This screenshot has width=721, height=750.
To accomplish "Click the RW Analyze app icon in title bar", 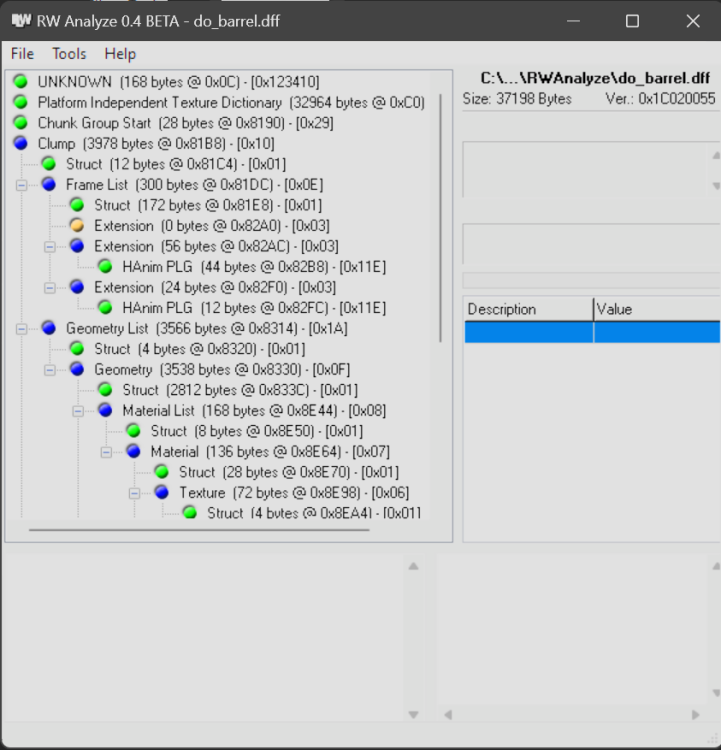I will click(x=20, y=20).
